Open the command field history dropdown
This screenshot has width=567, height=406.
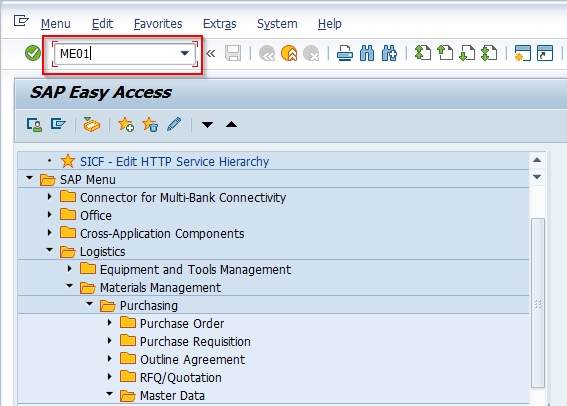pyautogui.click(x=185, y=54)
